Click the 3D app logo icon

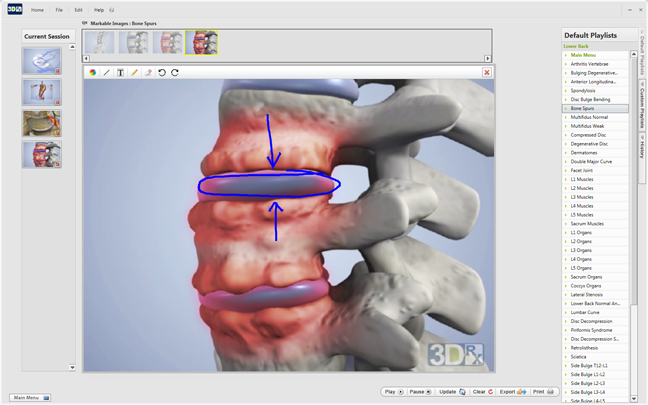pos(15,10)
